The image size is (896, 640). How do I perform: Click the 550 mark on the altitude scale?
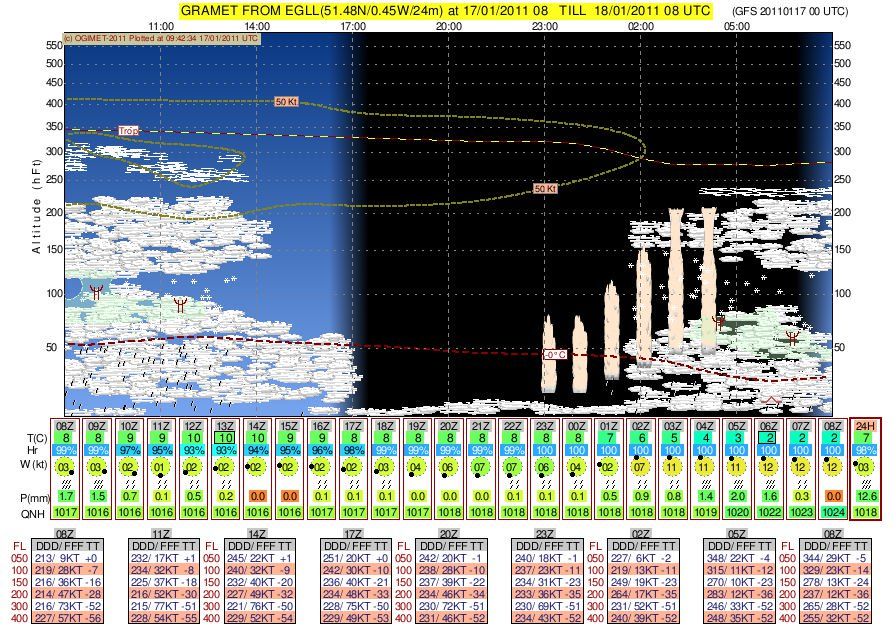48,45
